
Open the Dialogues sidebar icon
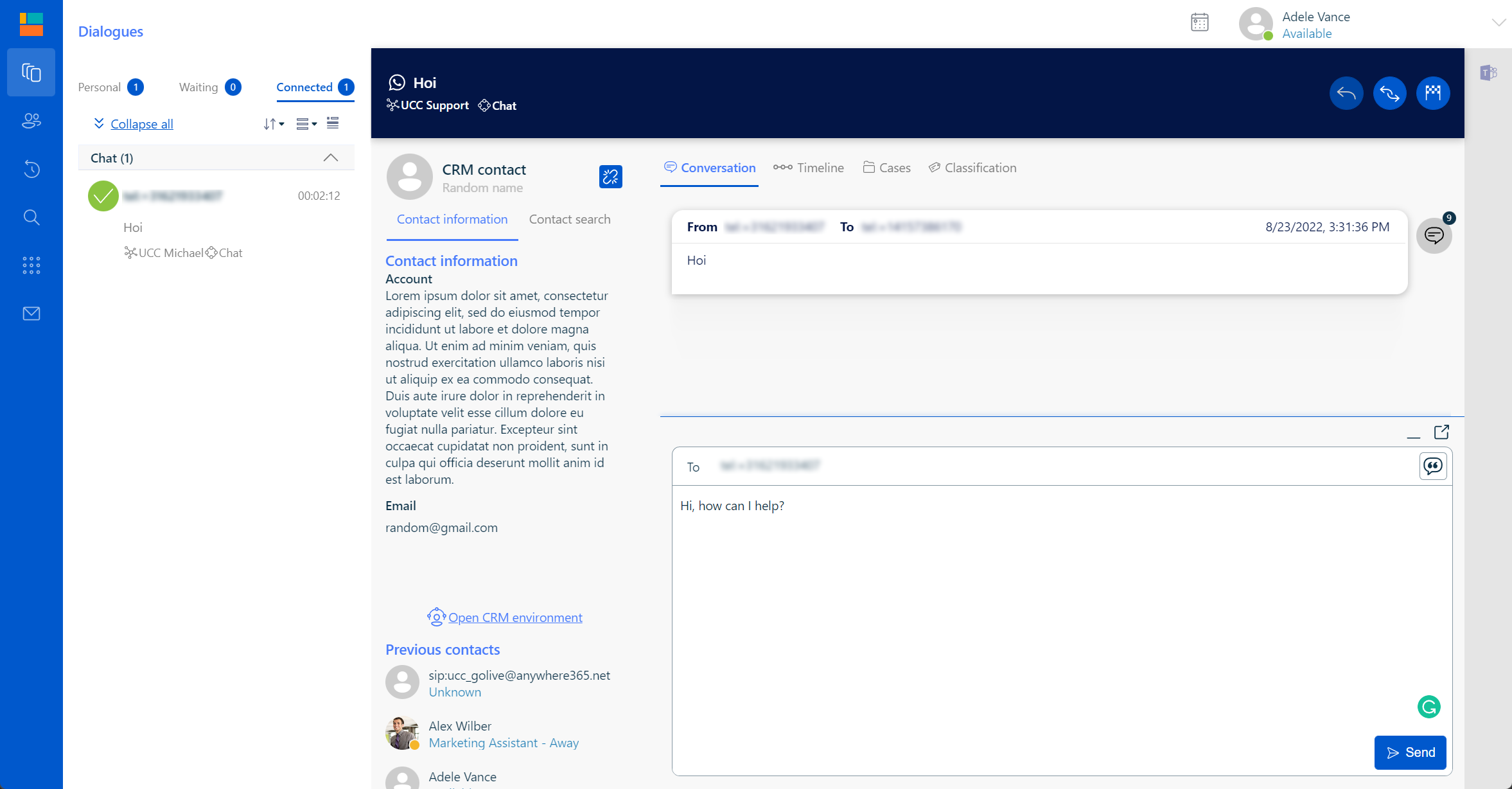pos(31,73)
